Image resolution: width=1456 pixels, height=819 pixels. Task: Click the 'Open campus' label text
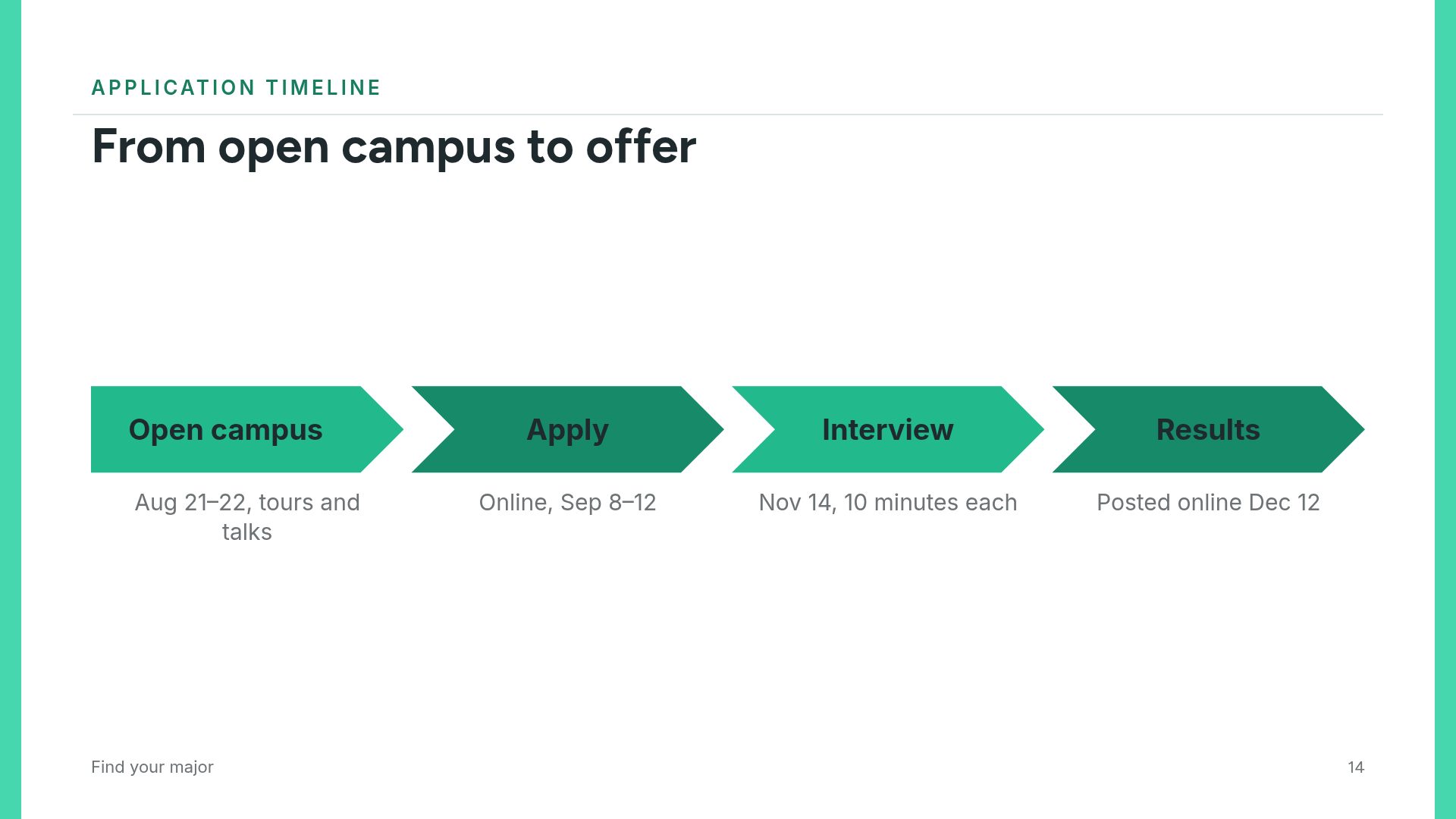(226, 431)
